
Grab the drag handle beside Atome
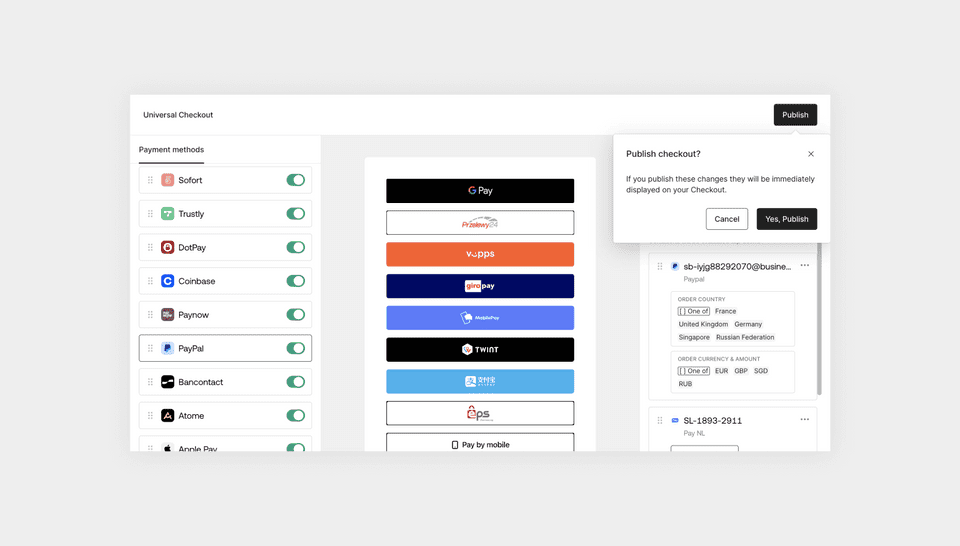tap(150, 416)
